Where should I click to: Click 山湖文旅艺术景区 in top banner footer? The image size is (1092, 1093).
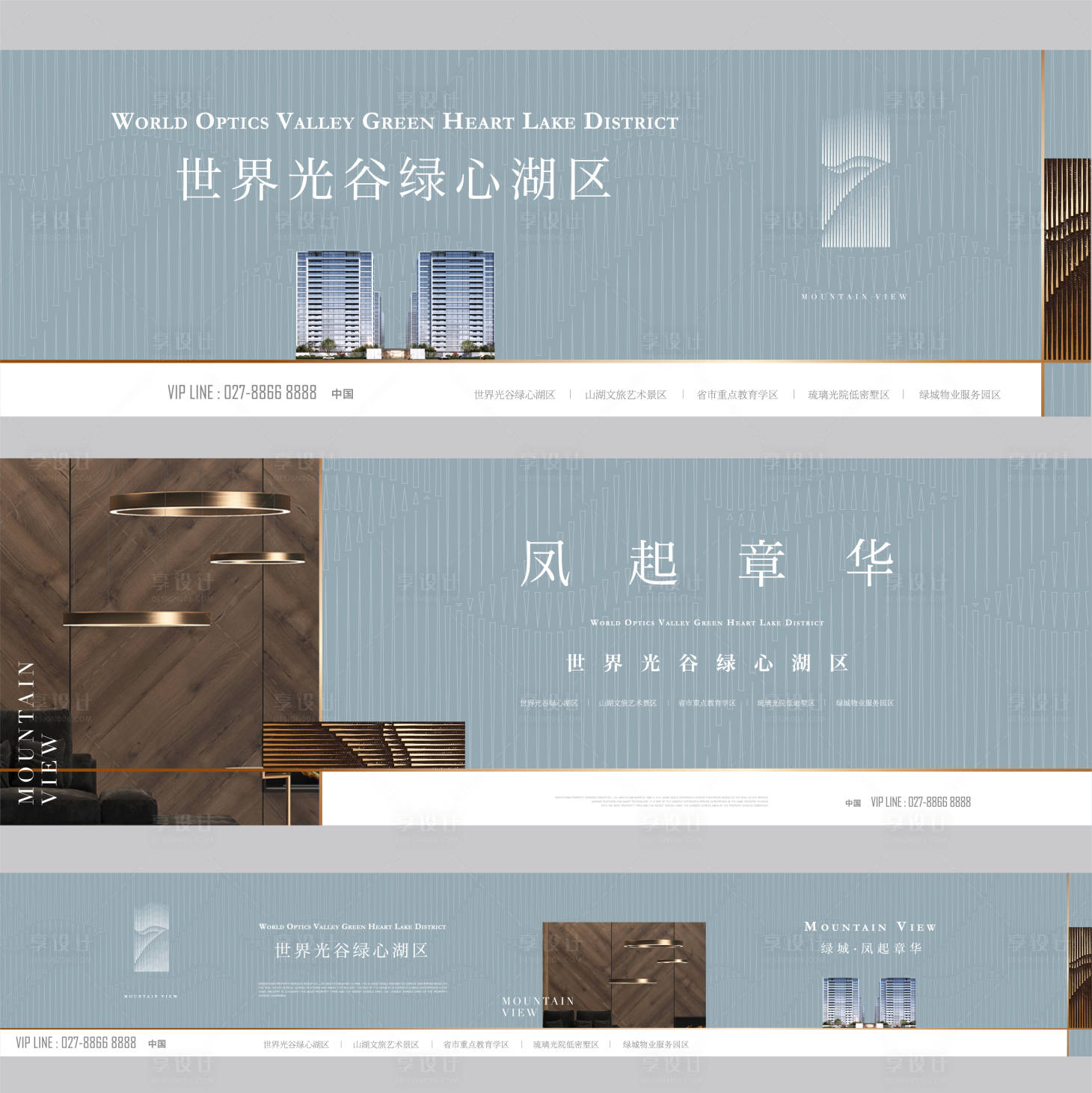625,395
